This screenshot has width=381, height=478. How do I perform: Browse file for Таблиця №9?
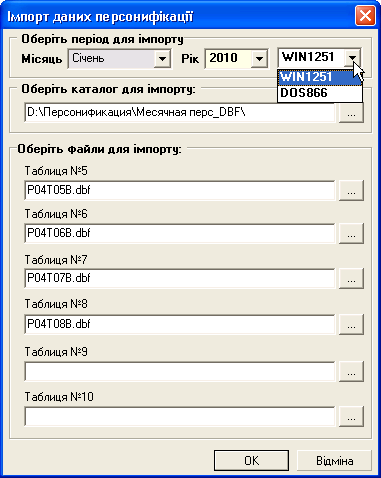tap(351, 372)
